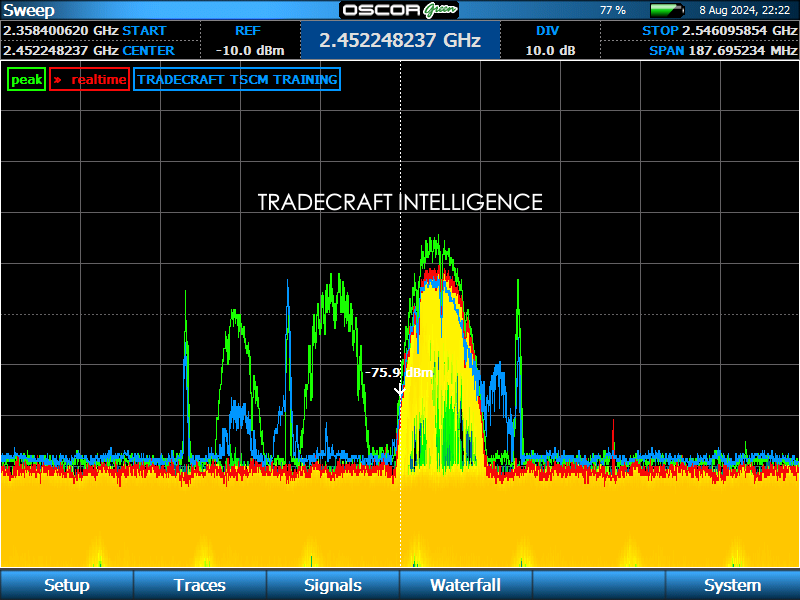
Task: Open the System menu
Action: (x=733, y=585)
